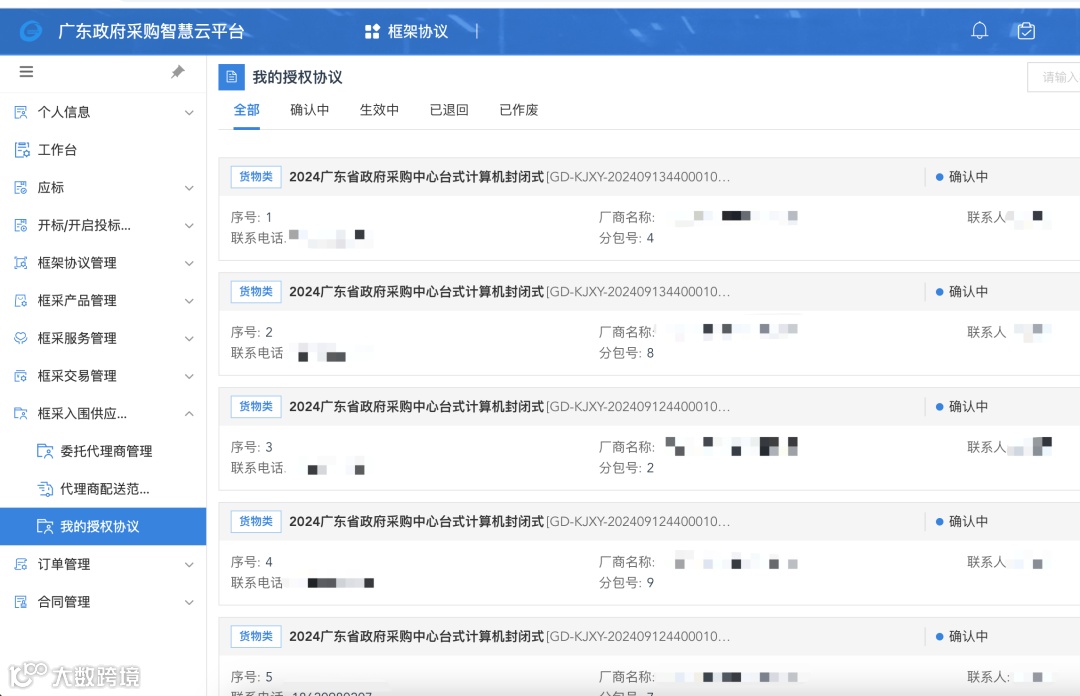Toggle the hamburger sidebar menu

tap(26, 72)
